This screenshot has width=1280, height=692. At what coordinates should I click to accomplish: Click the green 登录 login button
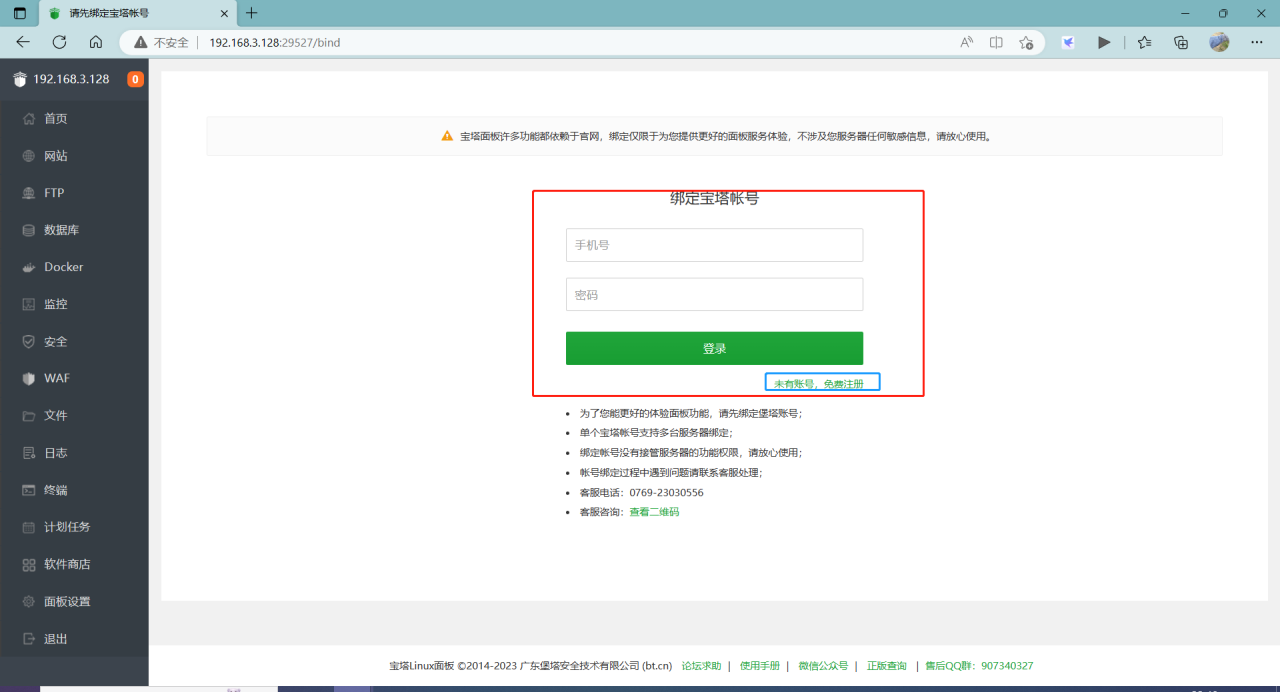click(714, 348)
